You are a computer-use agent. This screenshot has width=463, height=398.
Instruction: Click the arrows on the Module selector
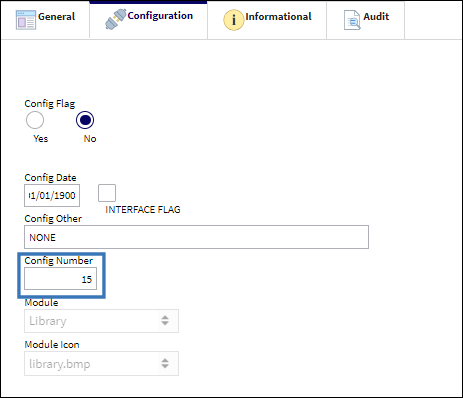point(165,321)
